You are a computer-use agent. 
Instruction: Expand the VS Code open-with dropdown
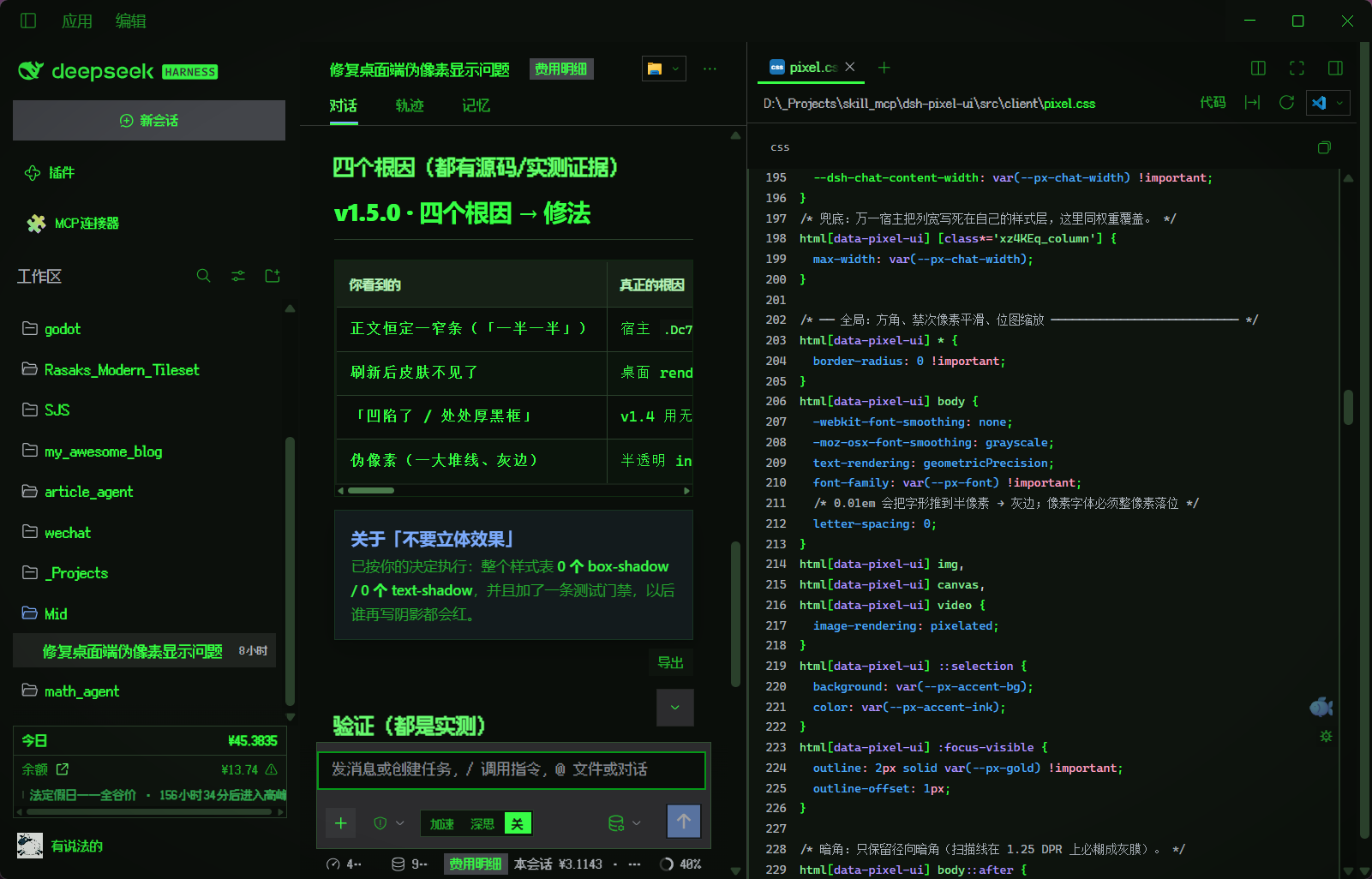tap(1340, 103)
